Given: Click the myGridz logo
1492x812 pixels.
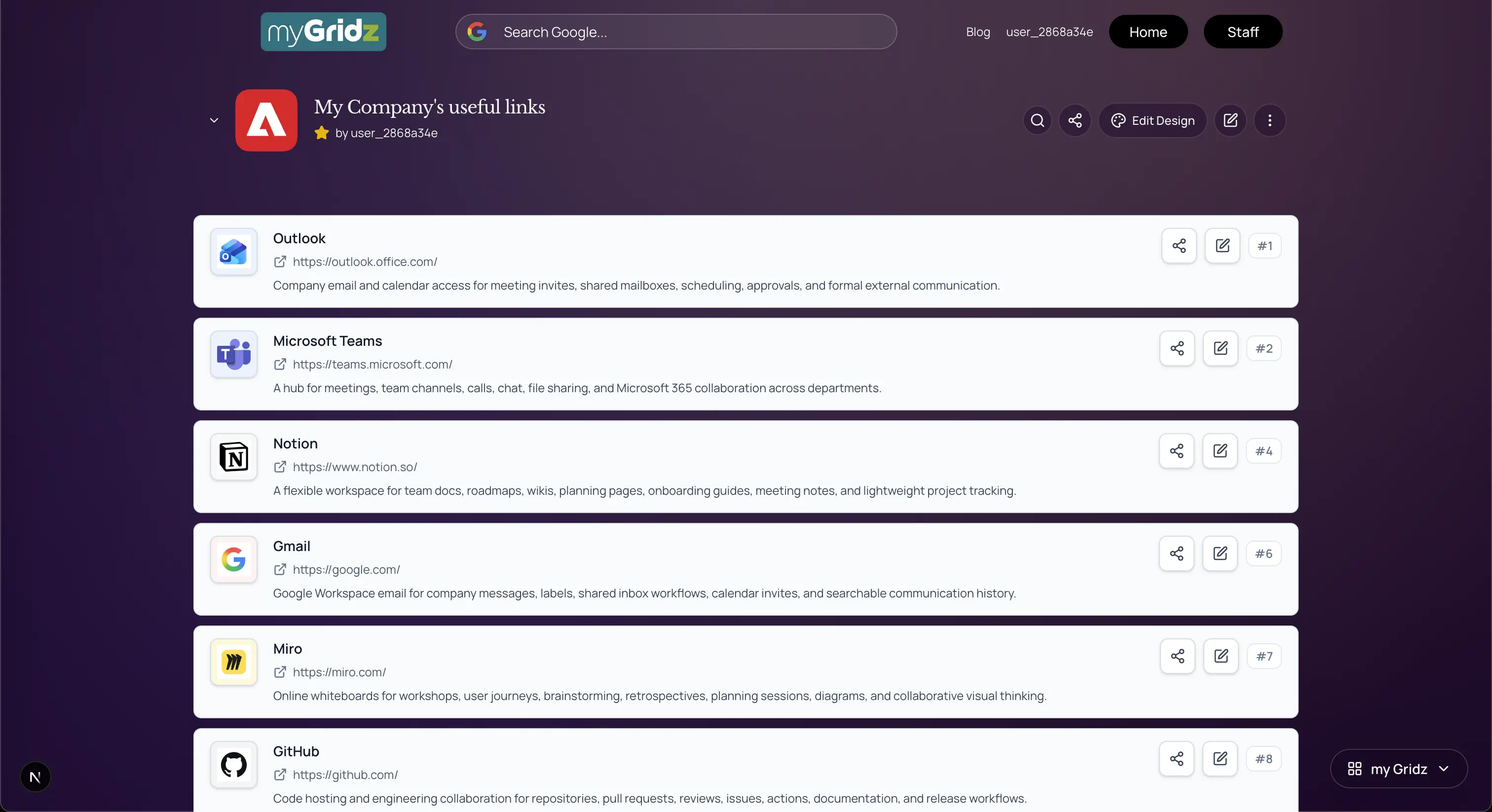Looking at the screenshot, I should tap(323, 32).
